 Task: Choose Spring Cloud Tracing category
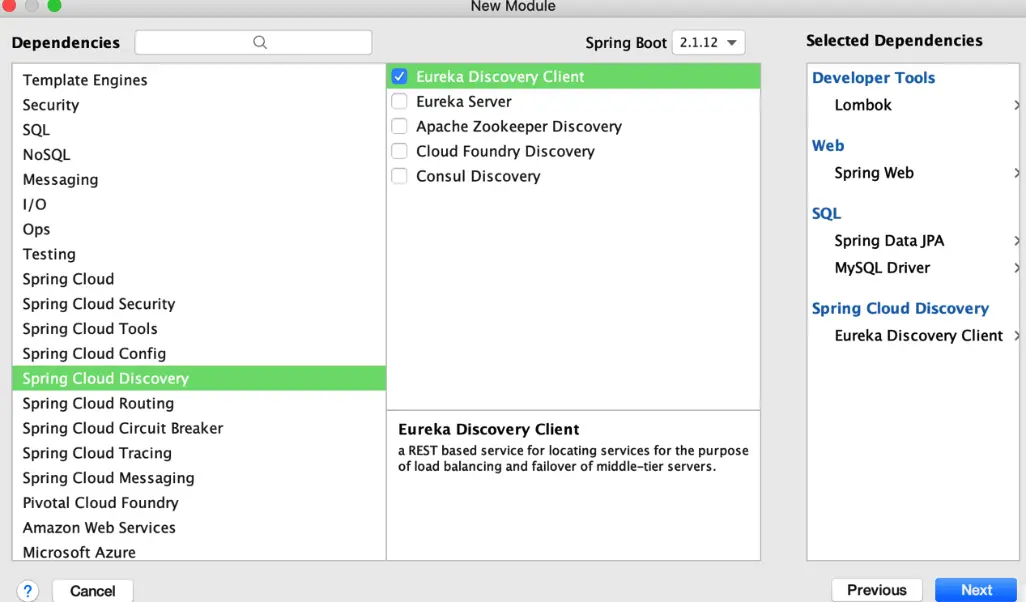[199, 453]
